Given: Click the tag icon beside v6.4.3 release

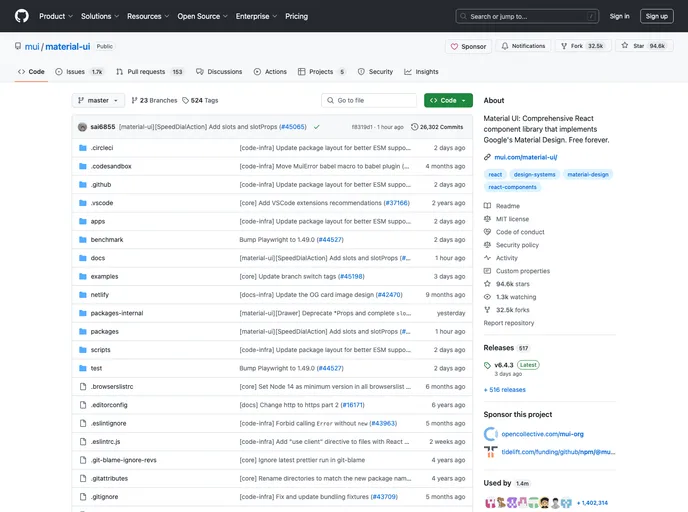Looking at the screenshot, I should point(487,365).
